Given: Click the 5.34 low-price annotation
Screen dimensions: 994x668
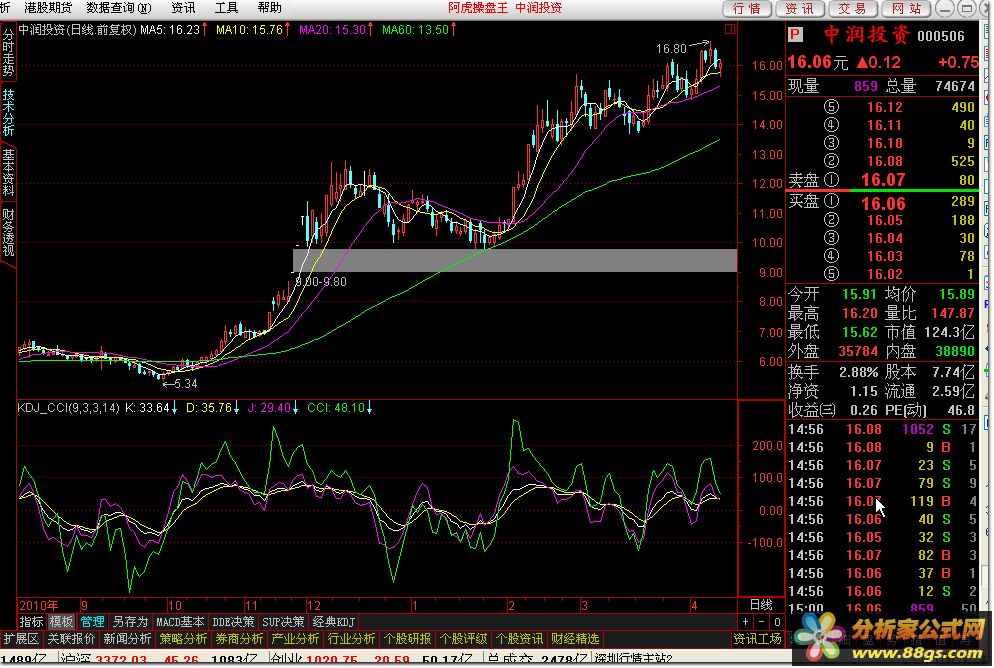Looking at the screenshot, I should coord(185,383).
